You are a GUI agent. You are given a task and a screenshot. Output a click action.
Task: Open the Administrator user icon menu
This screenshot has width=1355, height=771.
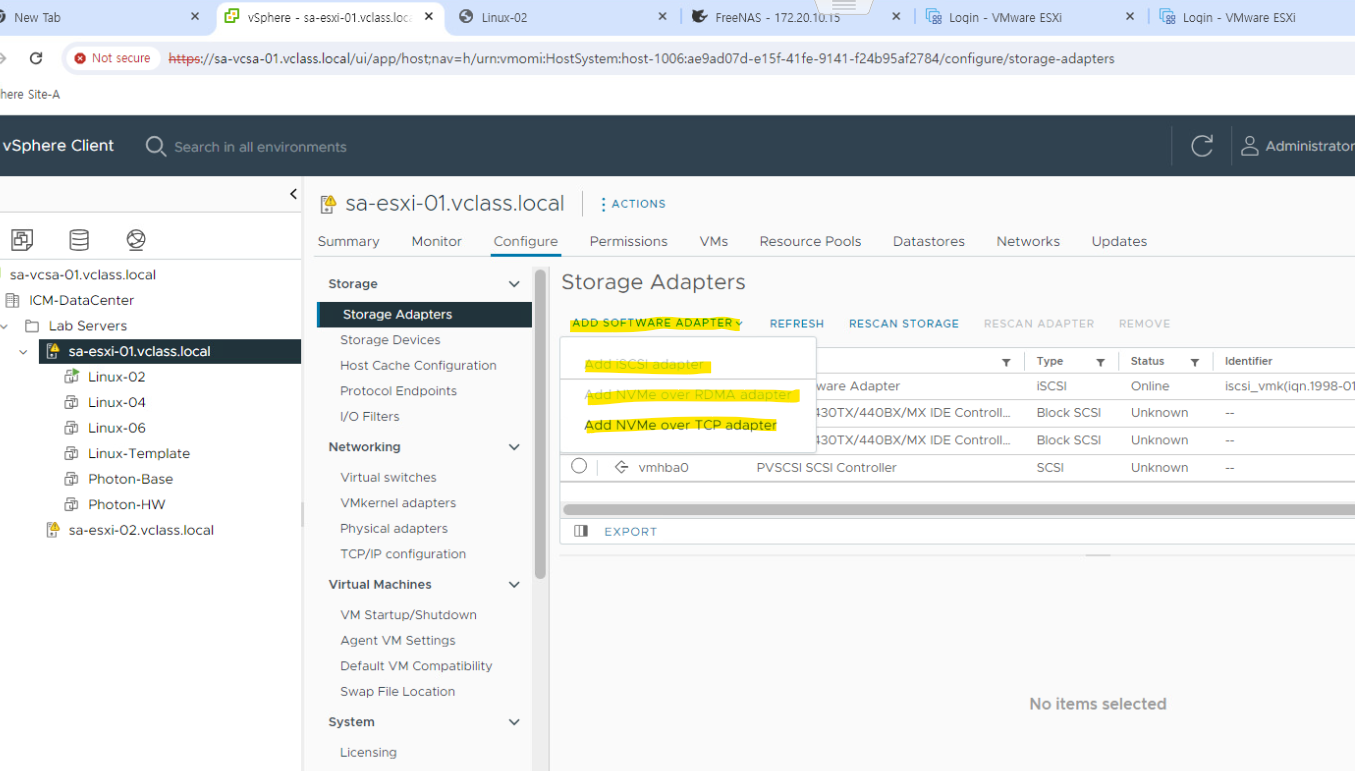point(1249,146)
